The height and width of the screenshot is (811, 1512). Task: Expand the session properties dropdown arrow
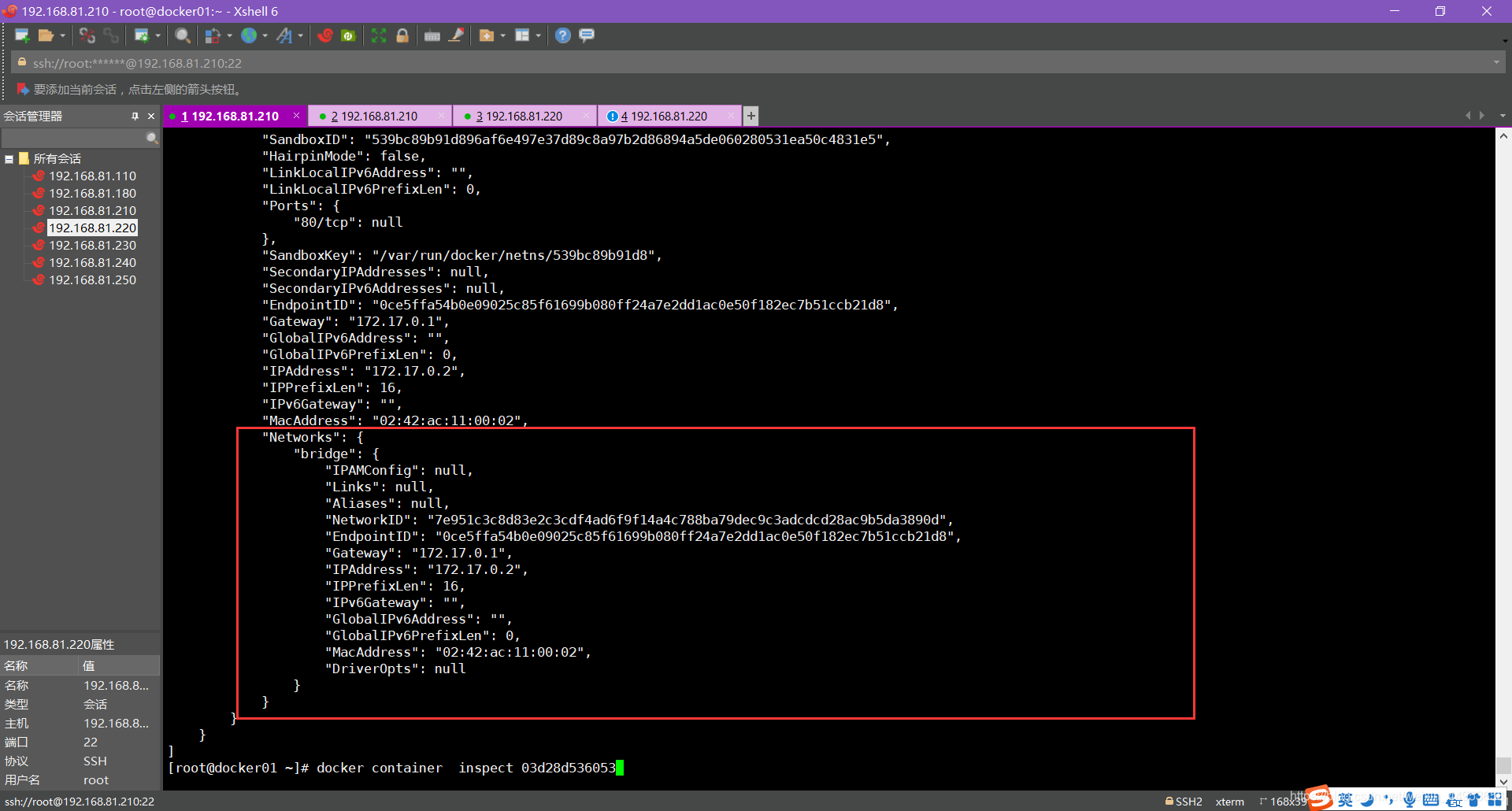pyautogui.click(x=158, y=35)
